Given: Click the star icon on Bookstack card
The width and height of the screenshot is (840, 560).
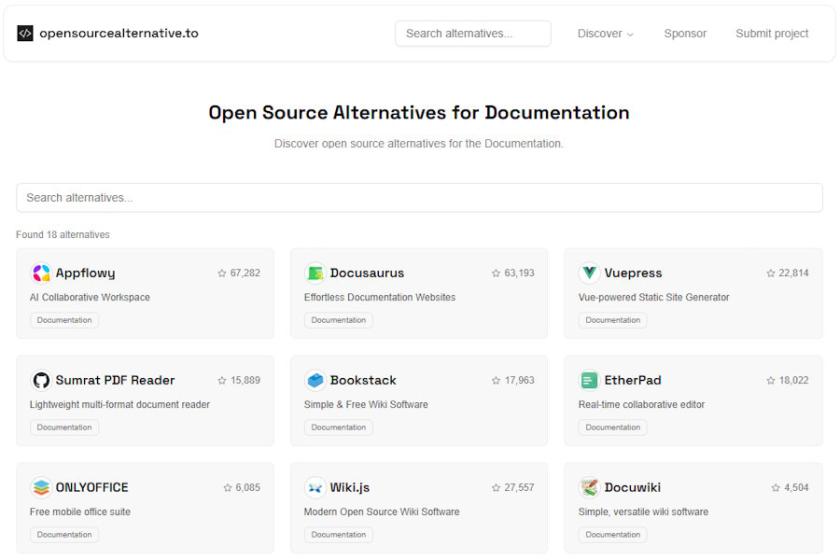Looking at the screenshot, I should pos(496,380).
